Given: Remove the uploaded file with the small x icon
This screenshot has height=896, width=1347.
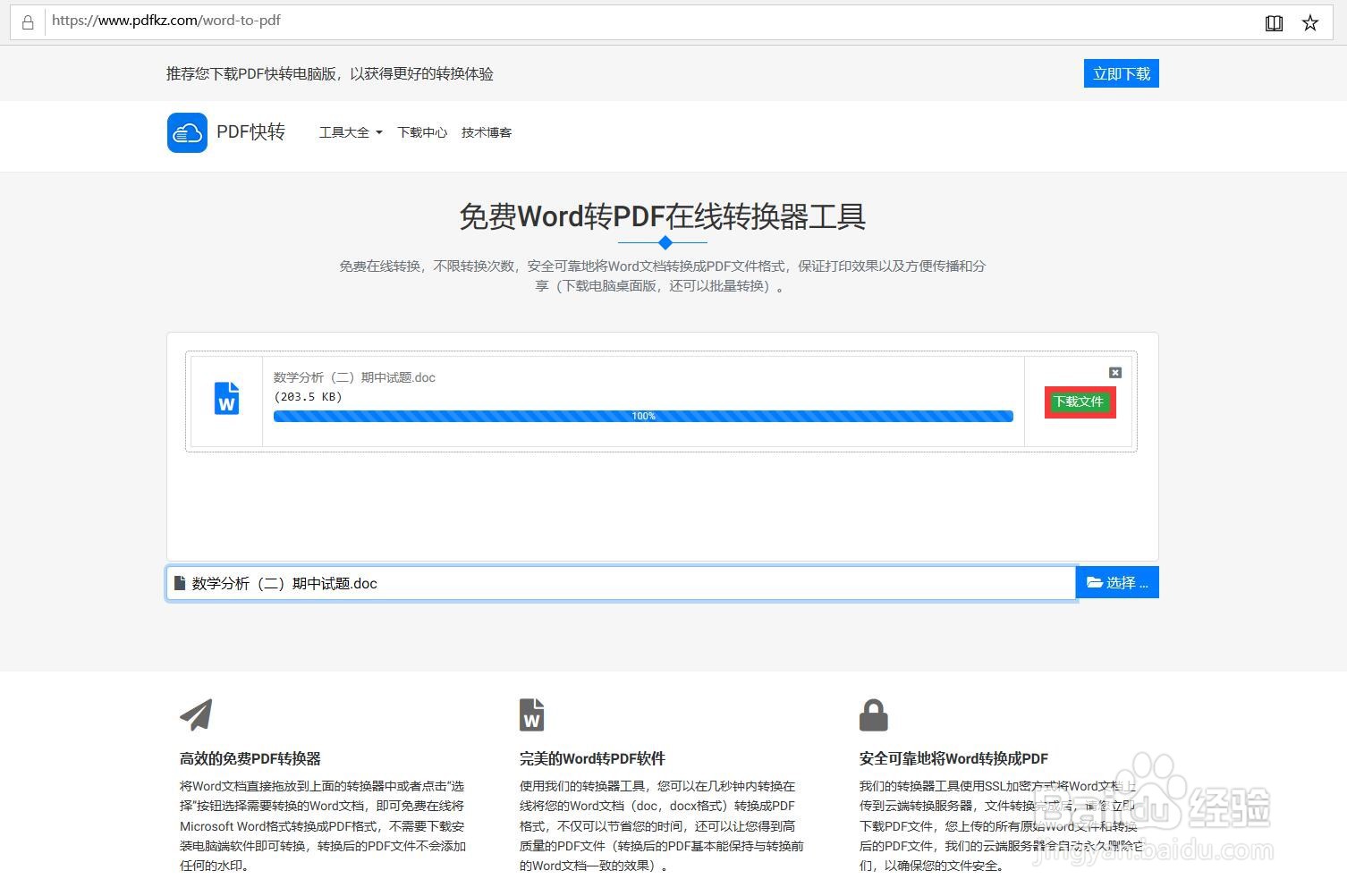Looking at the screenshot, I should [1115, 373].
